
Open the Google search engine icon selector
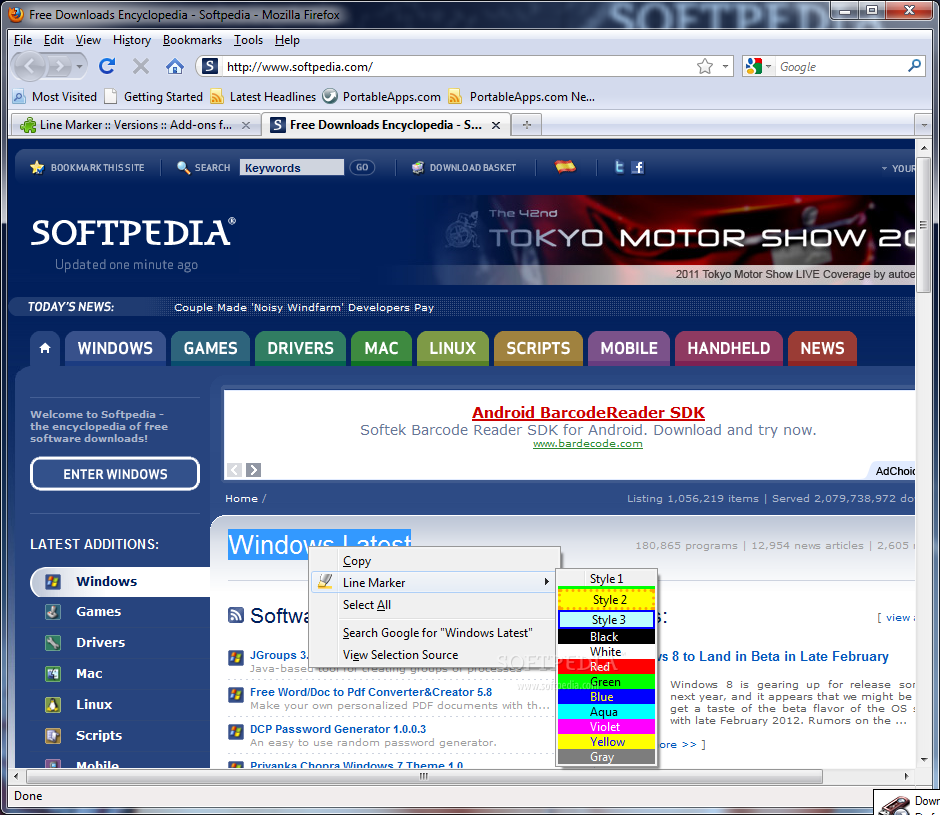tap(758, 67)
